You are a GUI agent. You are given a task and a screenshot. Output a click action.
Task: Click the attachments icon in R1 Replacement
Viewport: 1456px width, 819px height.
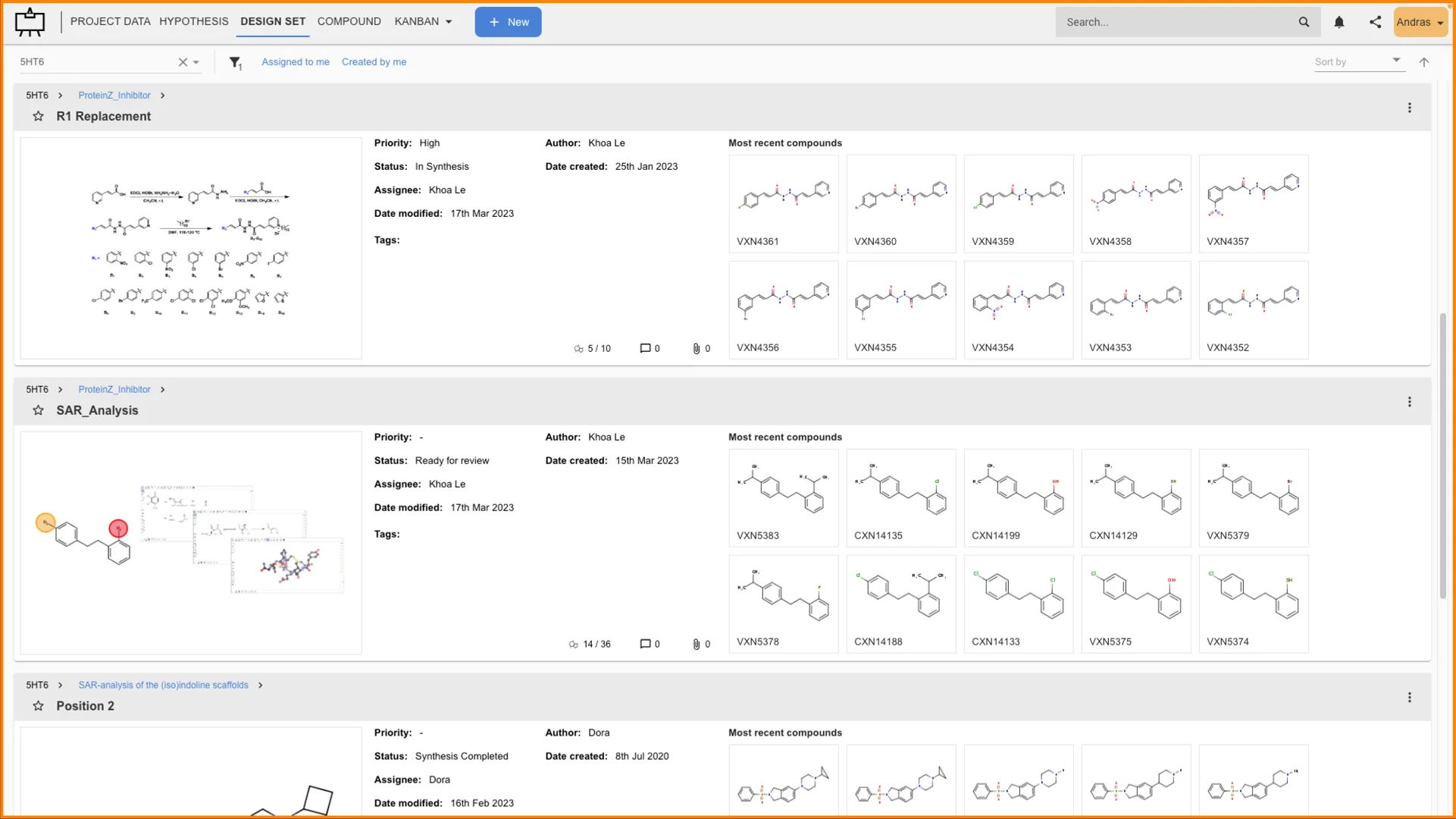[x=697, y=348]
